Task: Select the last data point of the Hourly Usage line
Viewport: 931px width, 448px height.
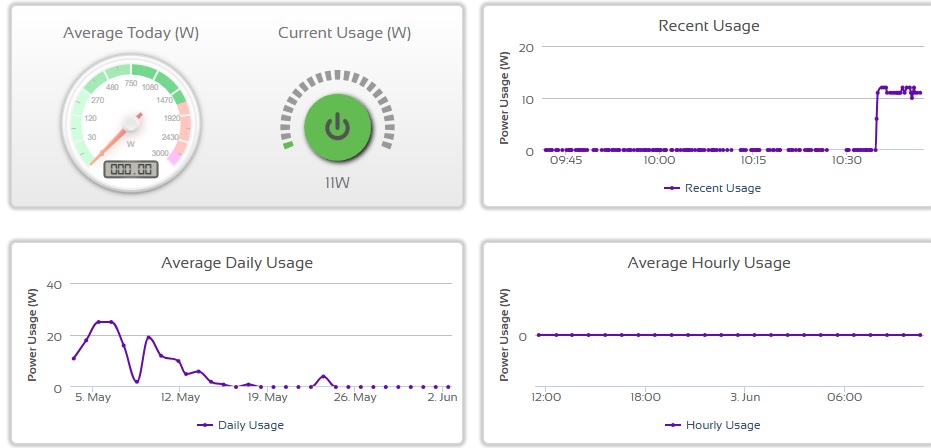Action: [x=919, y=335]
